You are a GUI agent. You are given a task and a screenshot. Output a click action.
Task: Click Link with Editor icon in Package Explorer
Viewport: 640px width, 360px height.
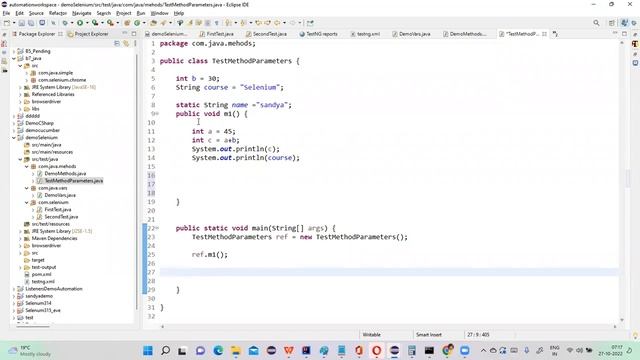(126, 43)
